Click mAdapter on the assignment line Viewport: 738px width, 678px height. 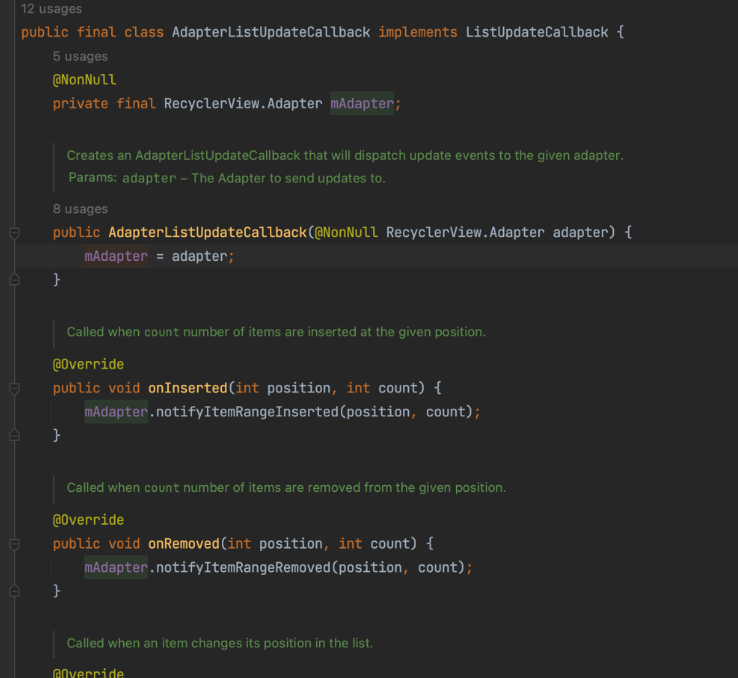(116, 256)
